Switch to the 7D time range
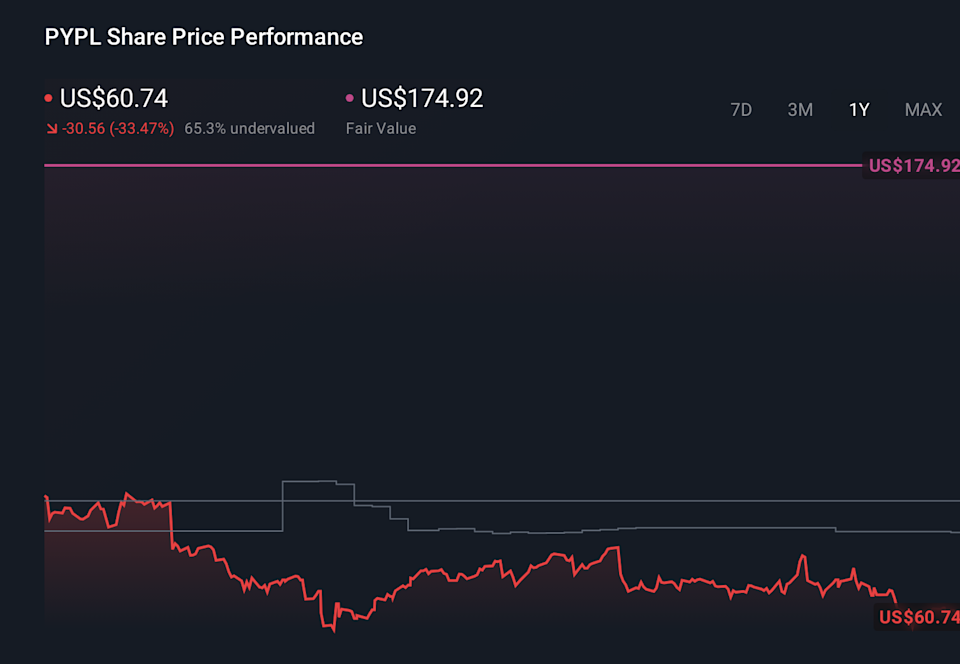The image size is (960, 664). click(x=741, y=110)
